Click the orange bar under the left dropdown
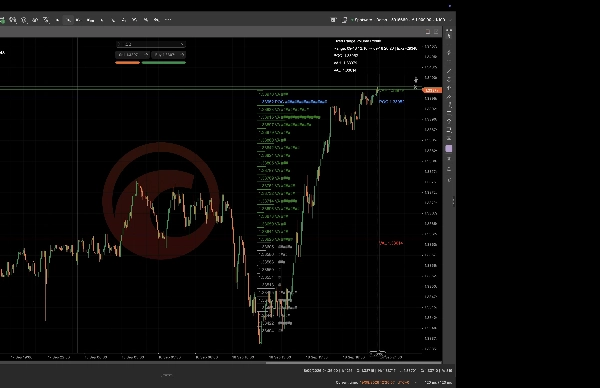 click(127, 63)
